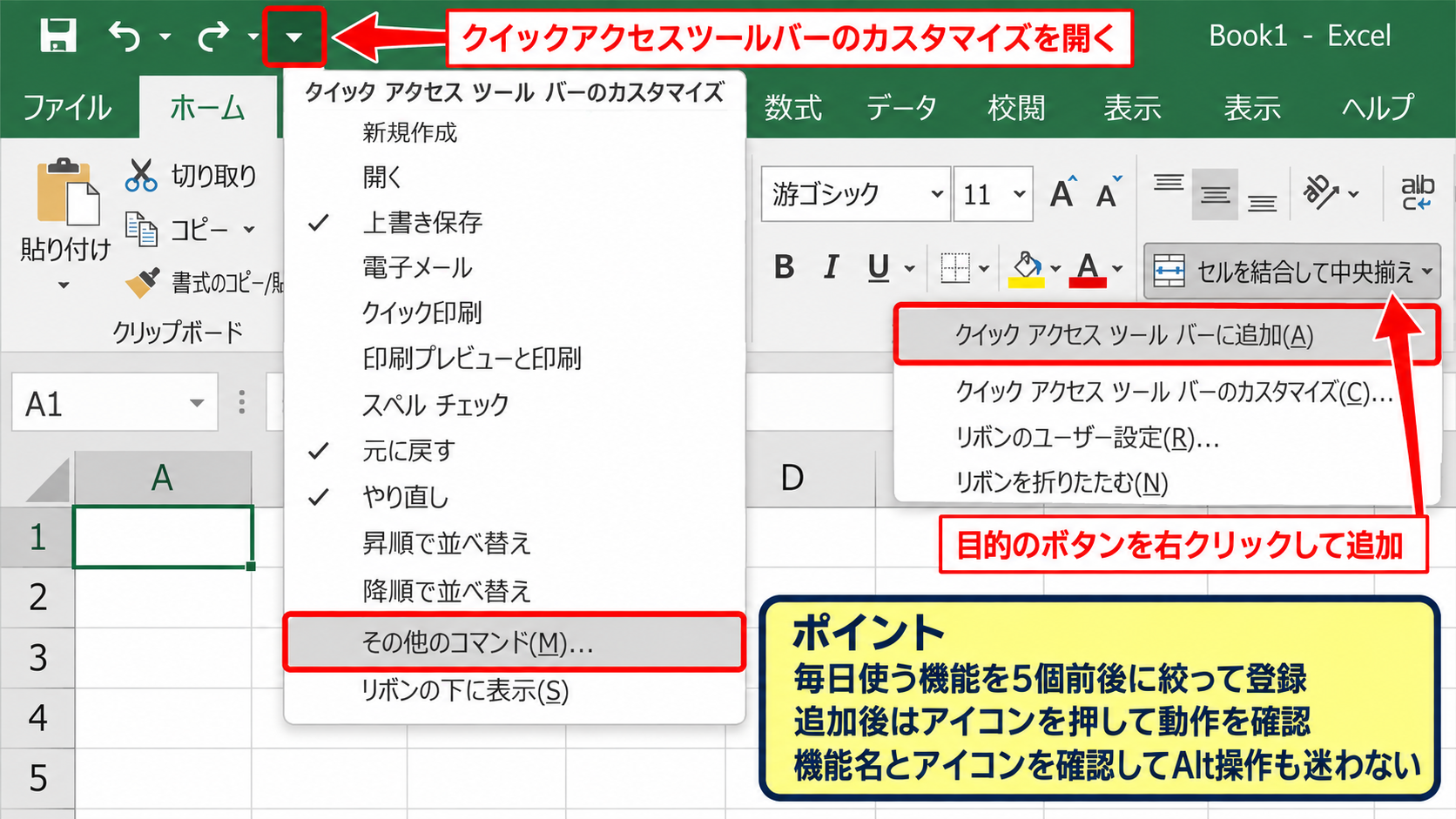1456x819 pixels.
Task: Click the middle align icon
Action: tap(1215, 194)
